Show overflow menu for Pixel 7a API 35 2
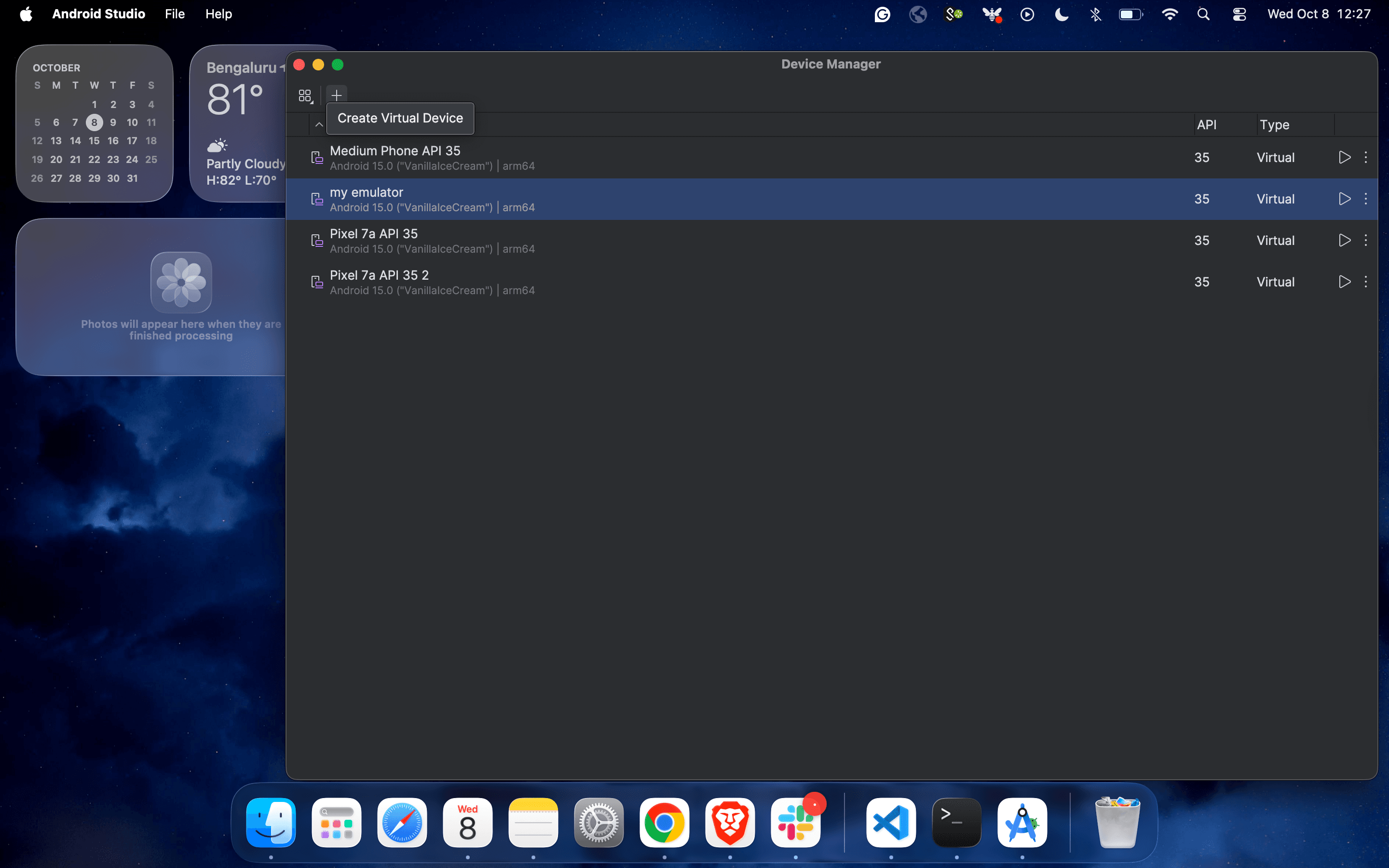 1365,282
